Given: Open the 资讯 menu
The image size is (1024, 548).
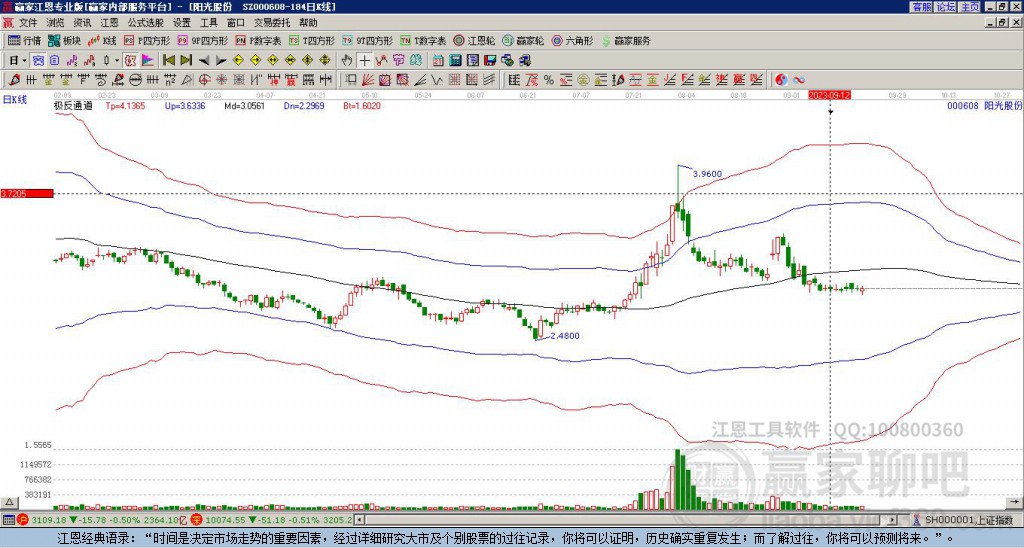Looking at the screenshot, I should [x=82, y=23].
